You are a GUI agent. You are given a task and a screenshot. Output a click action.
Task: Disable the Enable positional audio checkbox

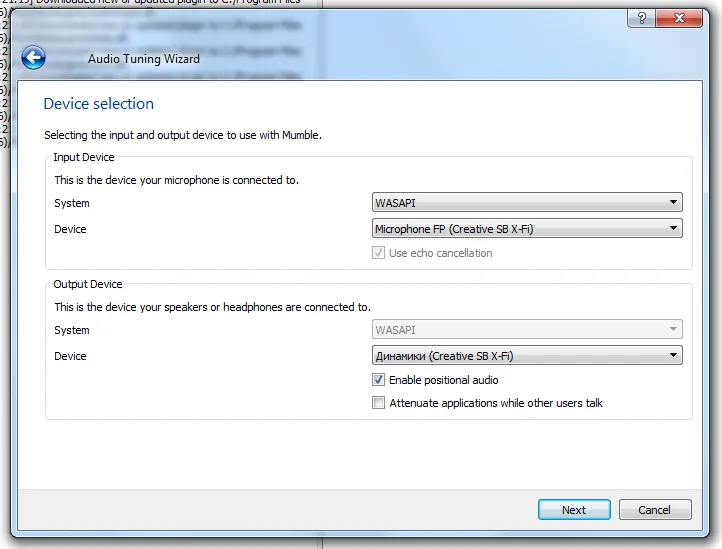point(378,380)
